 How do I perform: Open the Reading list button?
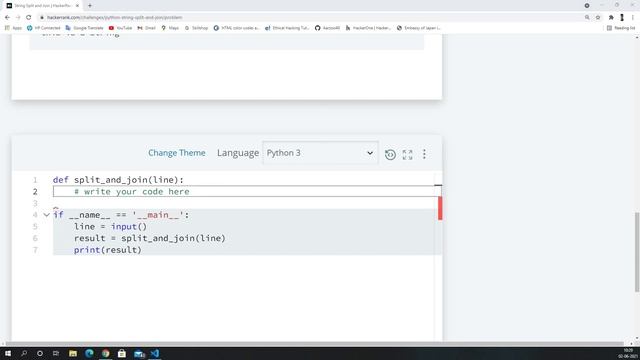pyautogui.click(x=621, y=28)
